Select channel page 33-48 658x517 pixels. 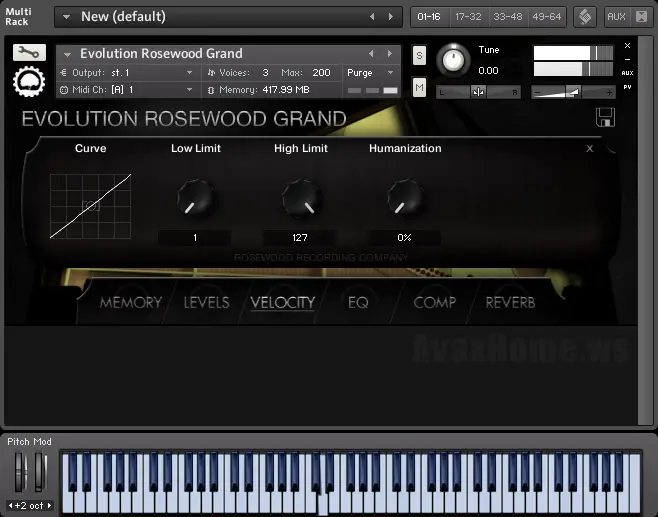[x=508, y=17]
